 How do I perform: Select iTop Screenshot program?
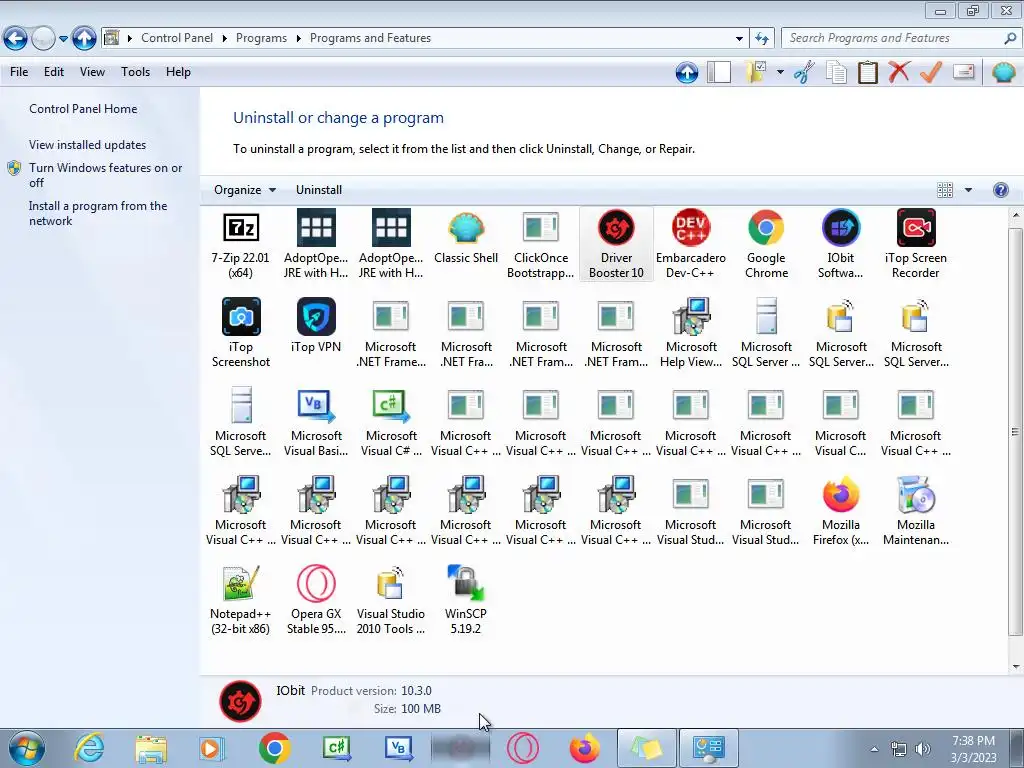tap(240, 332)
